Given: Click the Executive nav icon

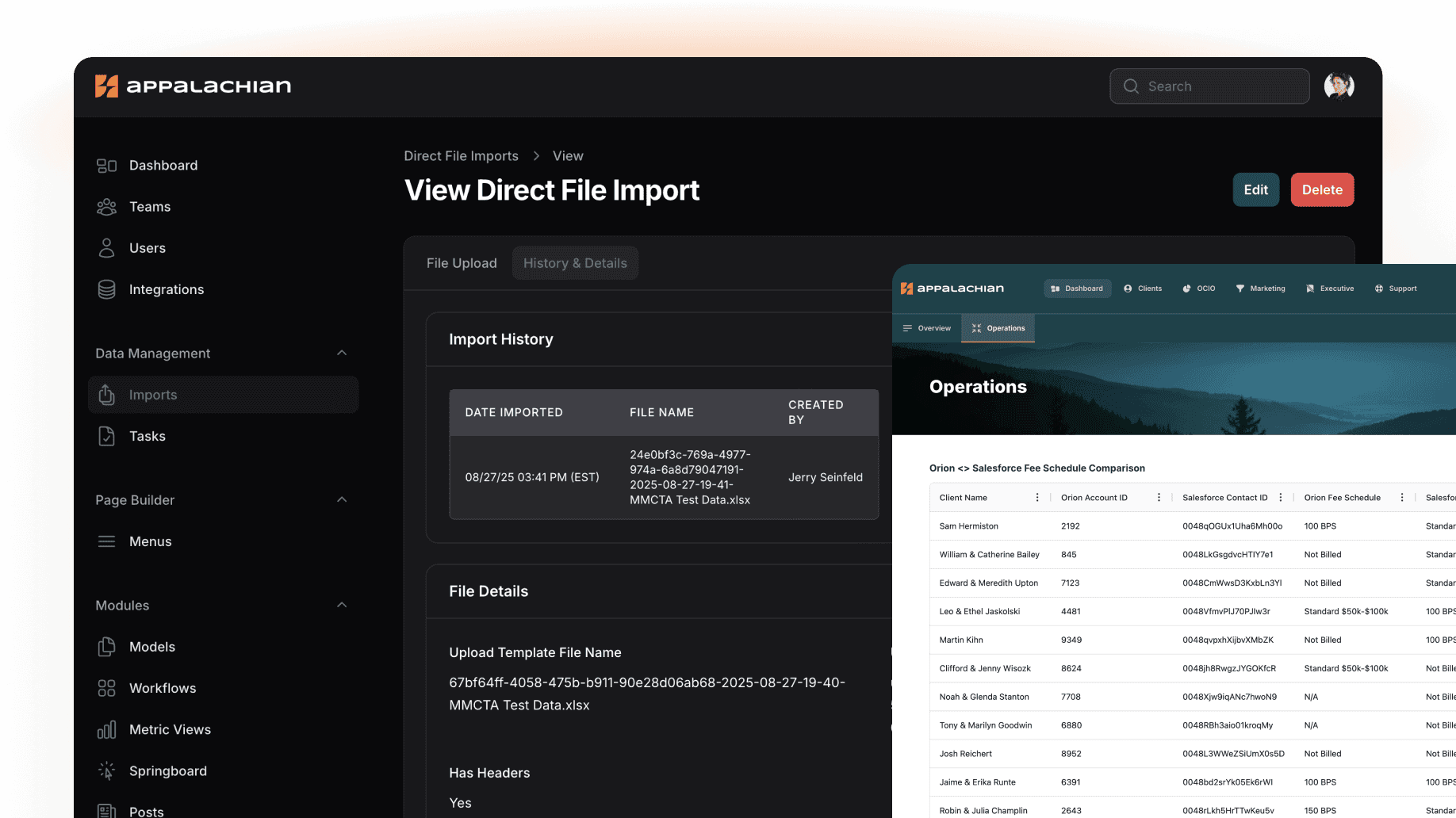Looking at the screenshot, I should (x=1310, y=289).
